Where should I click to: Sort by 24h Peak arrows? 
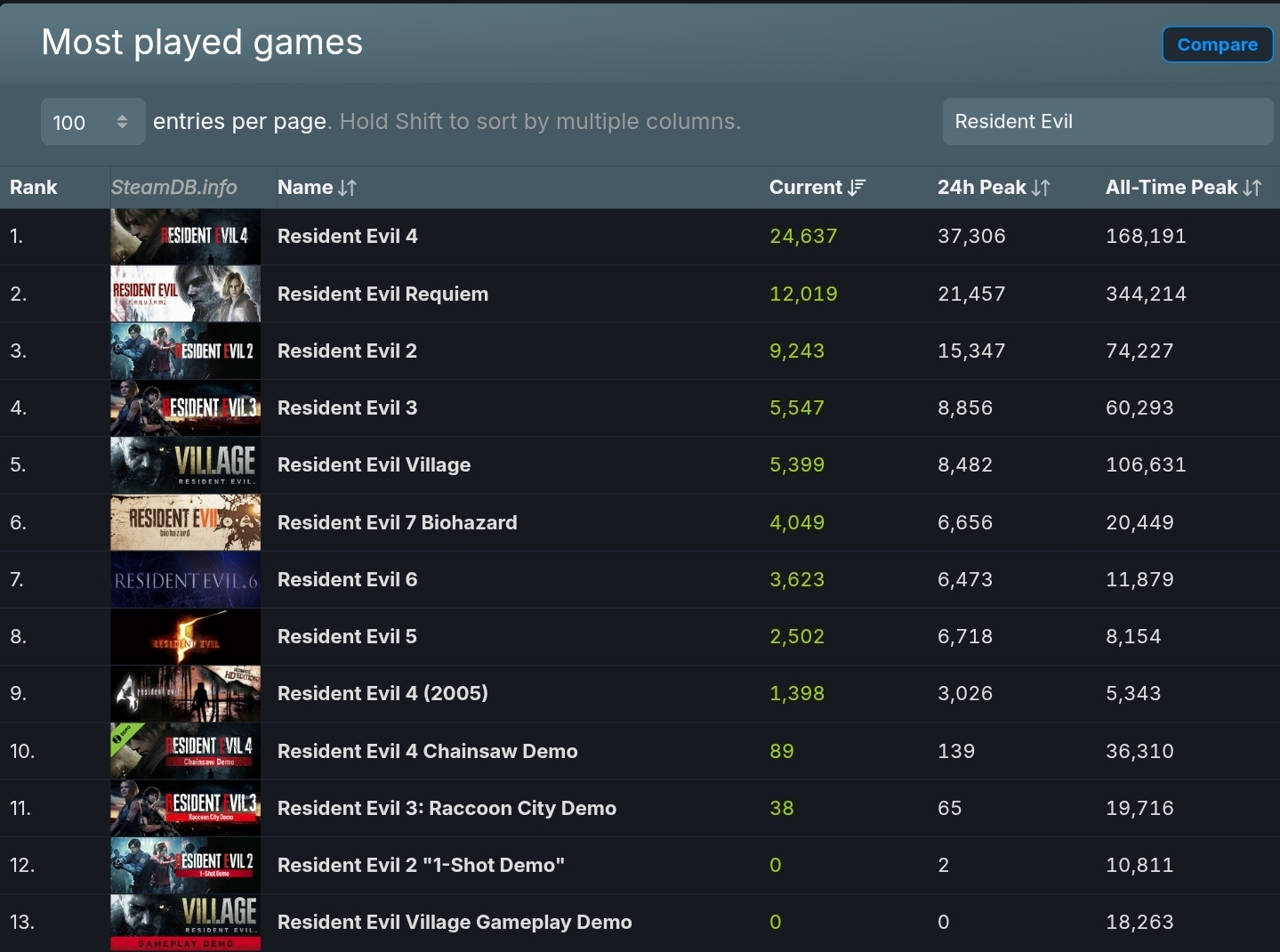1041,188
